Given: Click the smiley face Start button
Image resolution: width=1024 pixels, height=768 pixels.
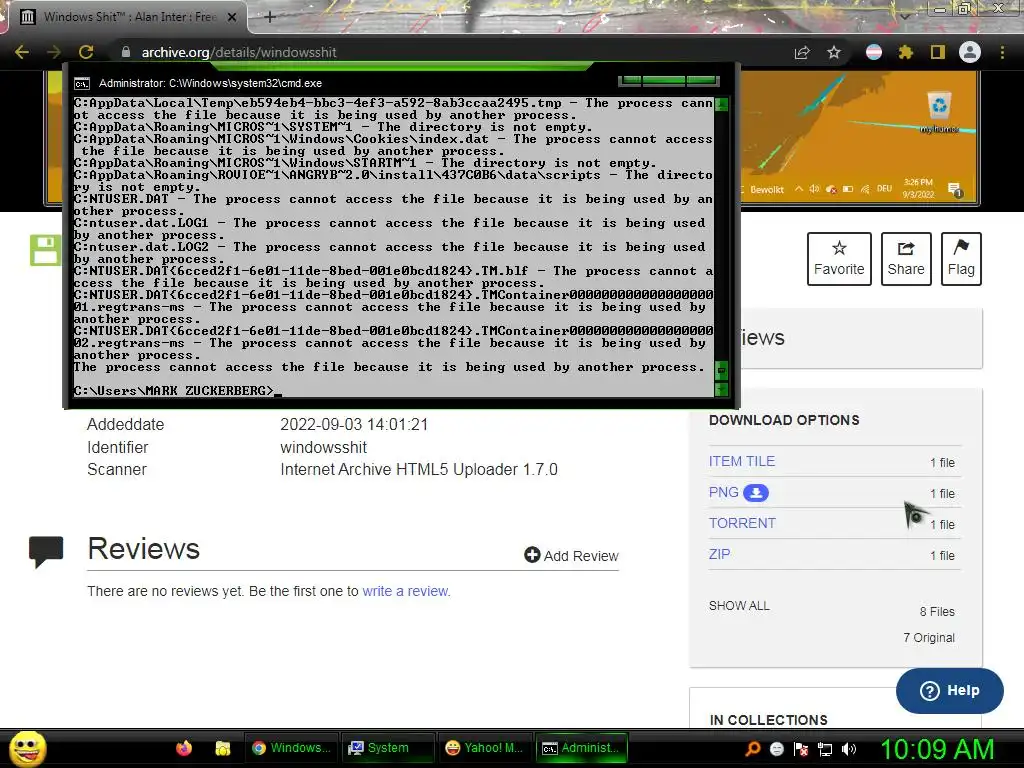Looking at the screenshot, I should pos(27,748).
